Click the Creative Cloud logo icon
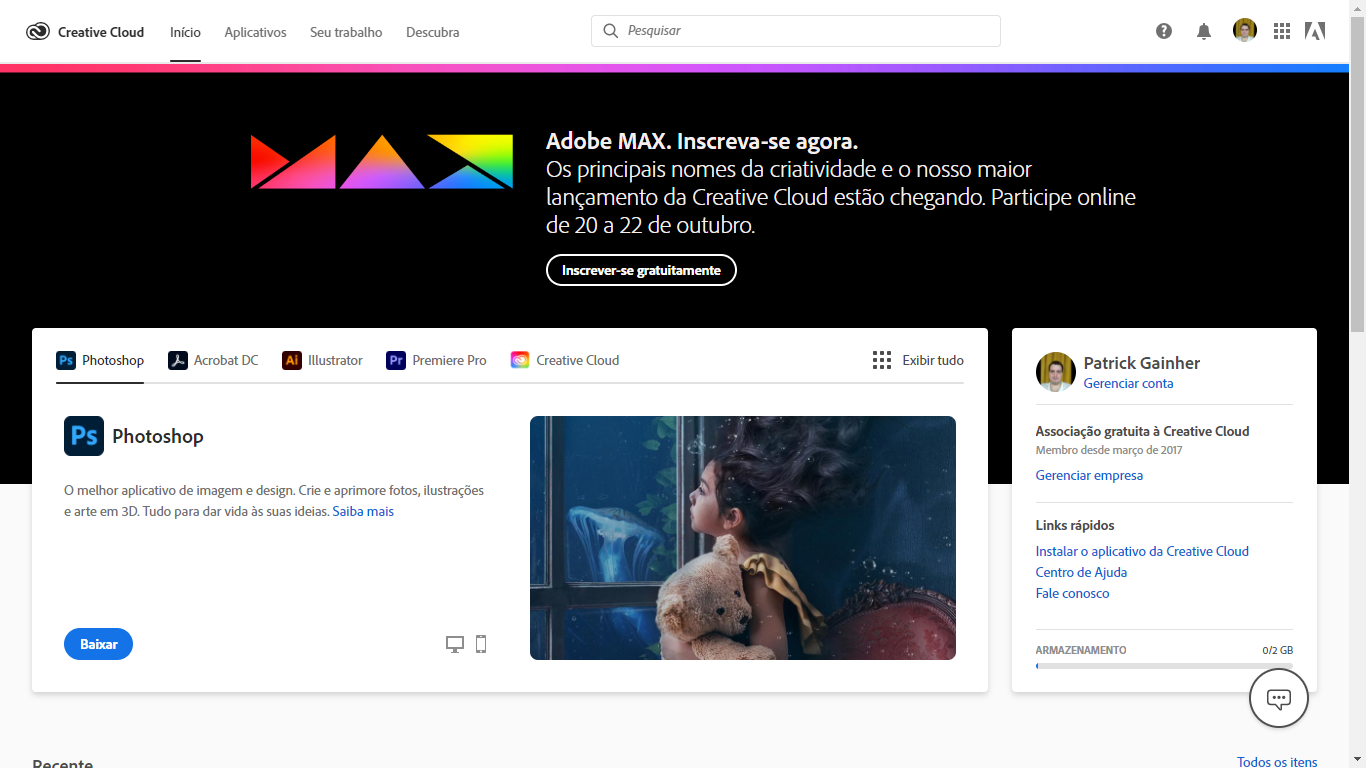 pyautogui.click(x=38, y=32)
